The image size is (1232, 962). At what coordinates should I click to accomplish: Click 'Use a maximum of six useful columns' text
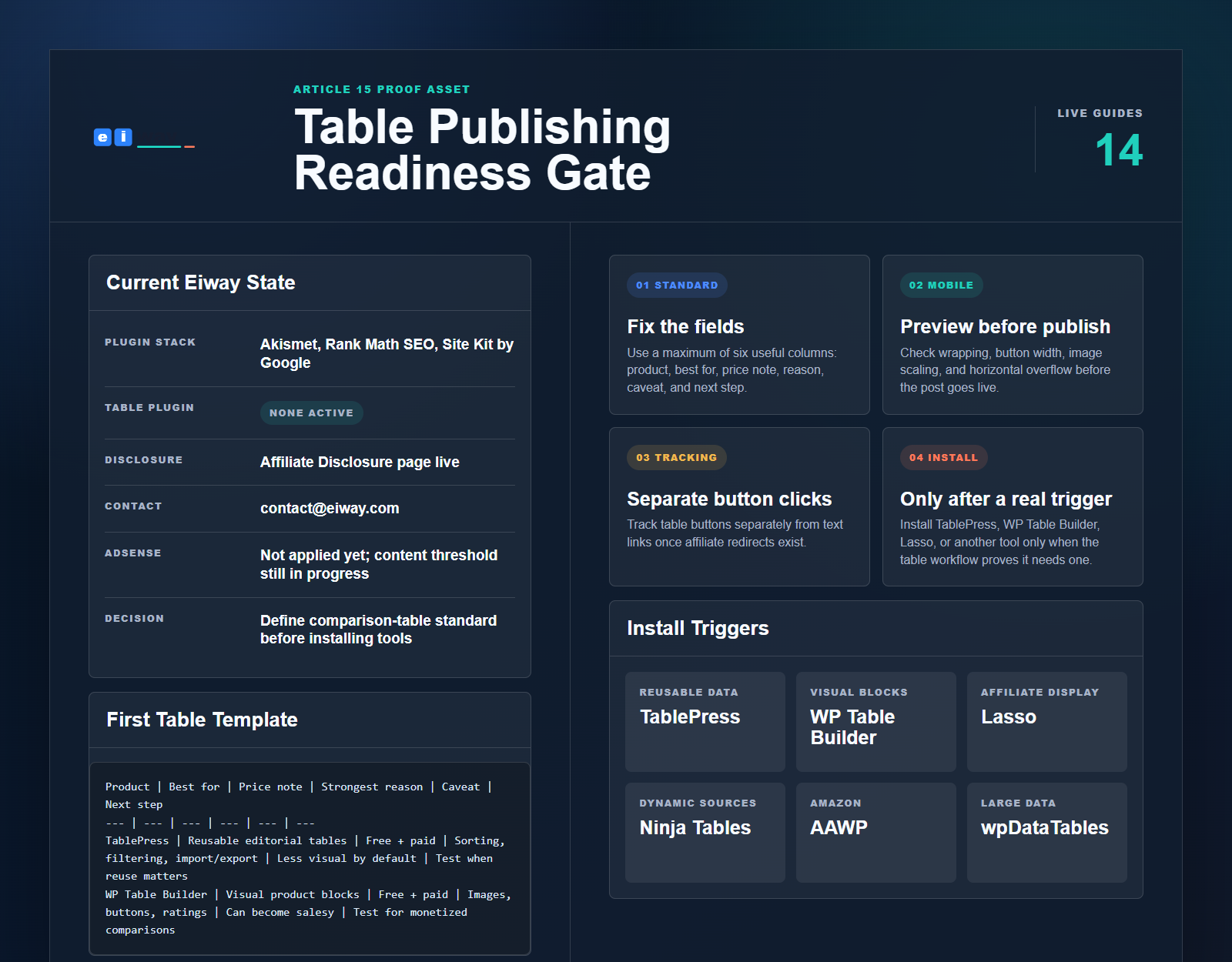pyautogui.click(x=731, y=370)
